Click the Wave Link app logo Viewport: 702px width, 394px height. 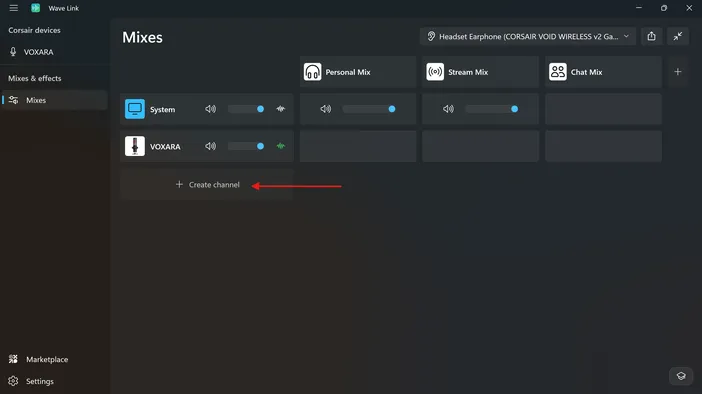coord(35,8)
